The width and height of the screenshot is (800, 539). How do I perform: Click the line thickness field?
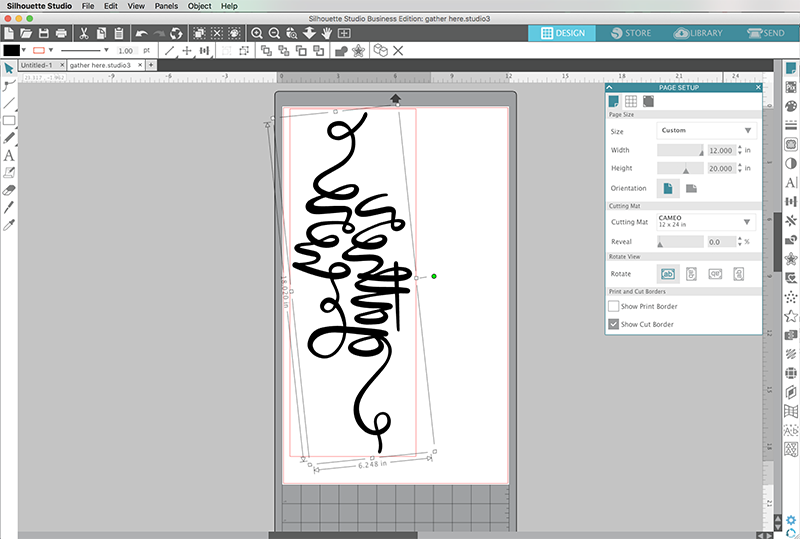coord(126,51)
